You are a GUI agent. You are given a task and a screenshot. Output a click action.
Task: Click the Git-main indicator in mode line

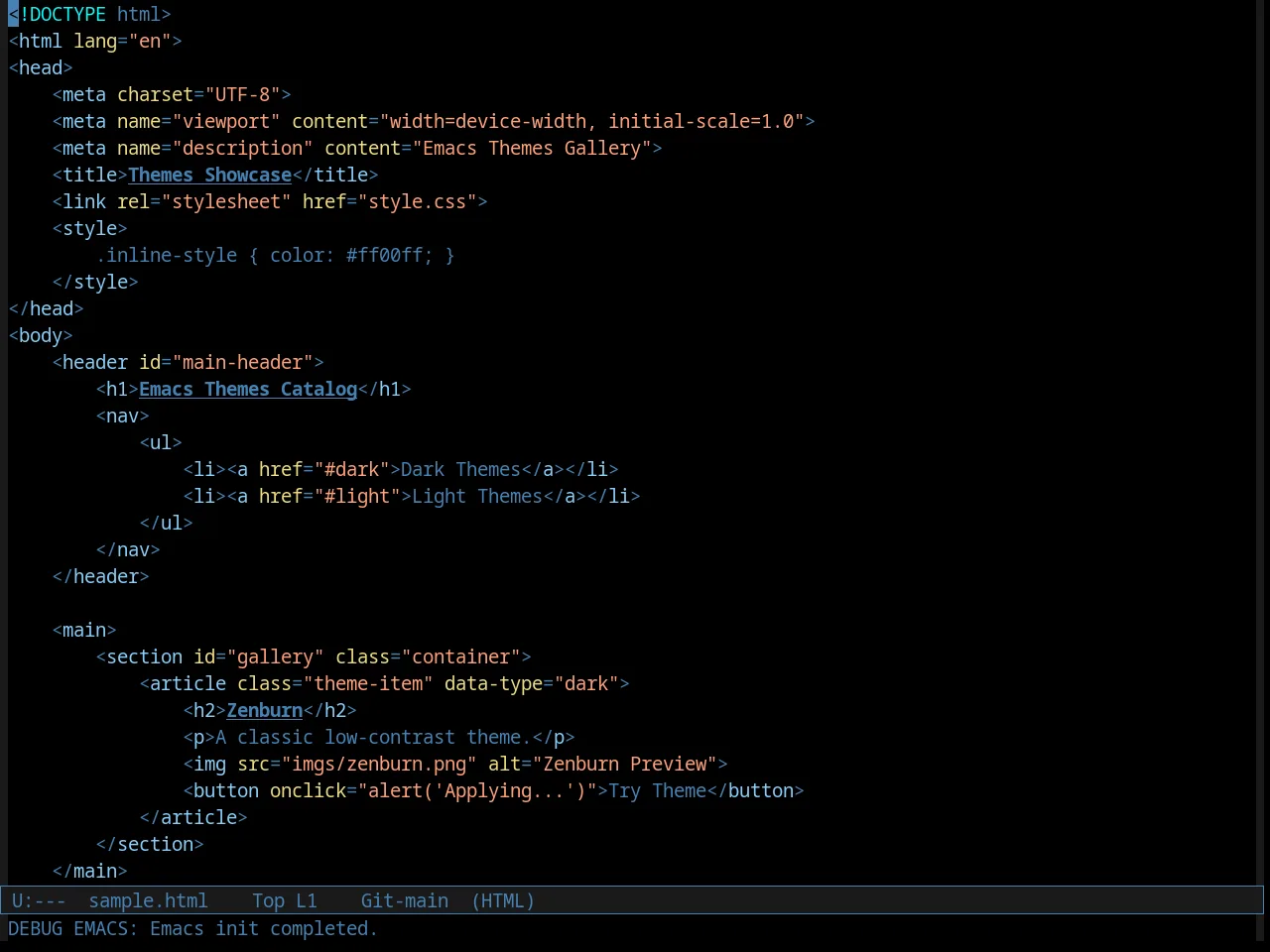(x=405, y=900)
